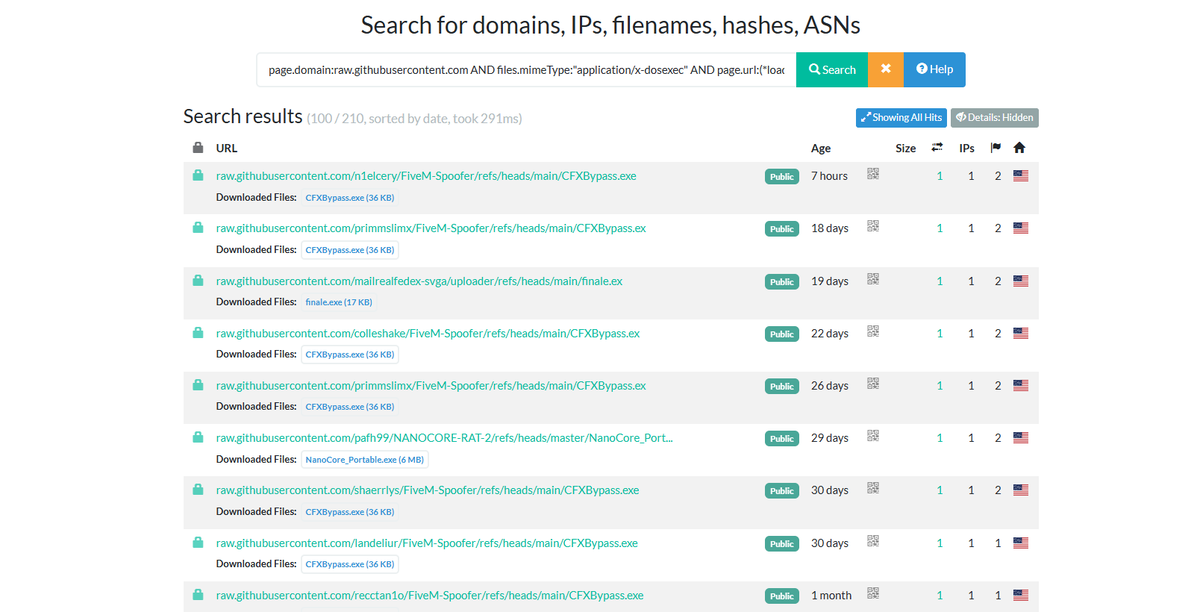Click the Public badge in the pafh99 row
This screenshot has width=1200, height=612.
(782, 439)
